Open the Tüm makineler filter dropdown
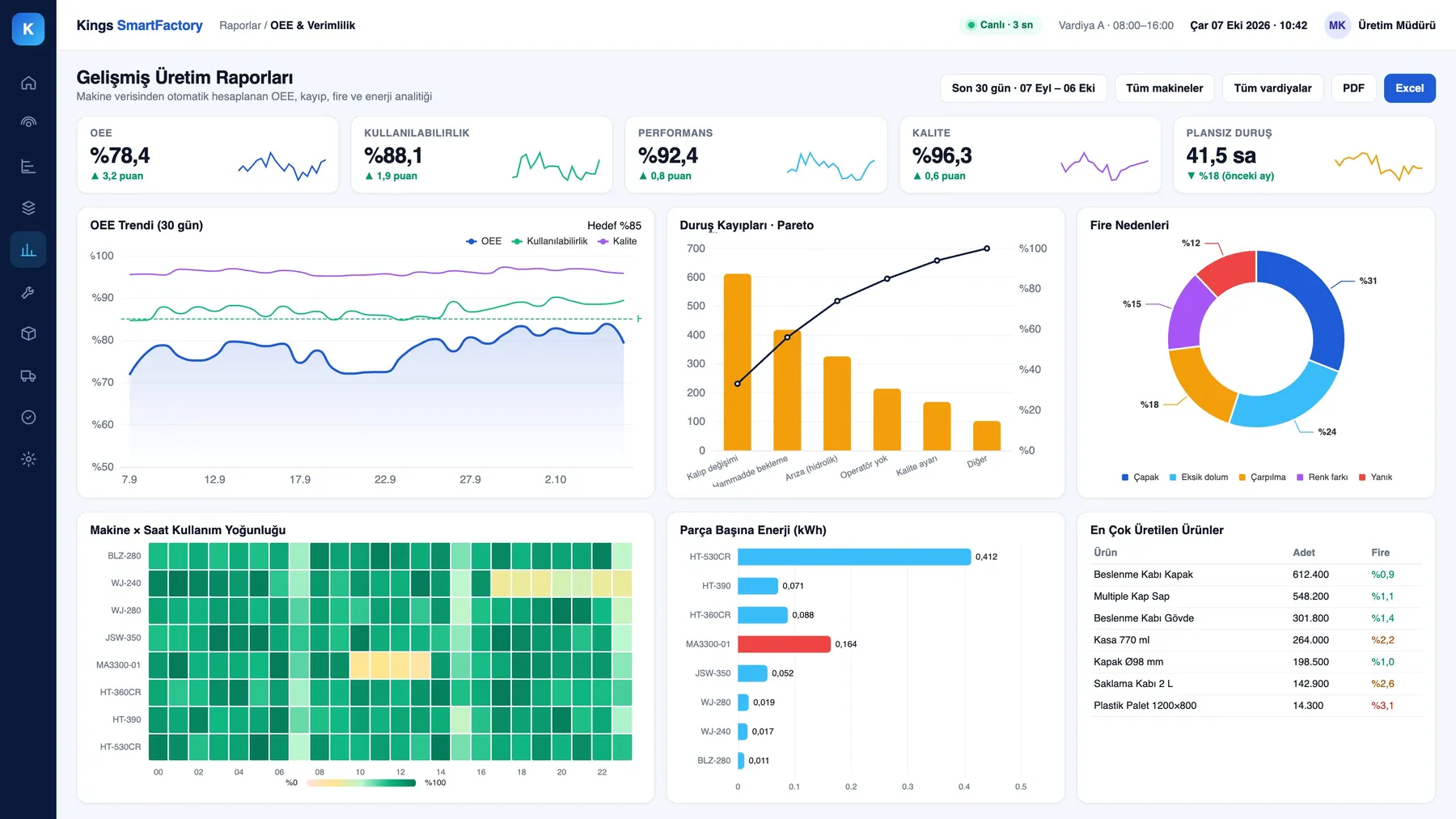Image resolution: width=1456 pixels, height=819 pixels. (1164, 88)
